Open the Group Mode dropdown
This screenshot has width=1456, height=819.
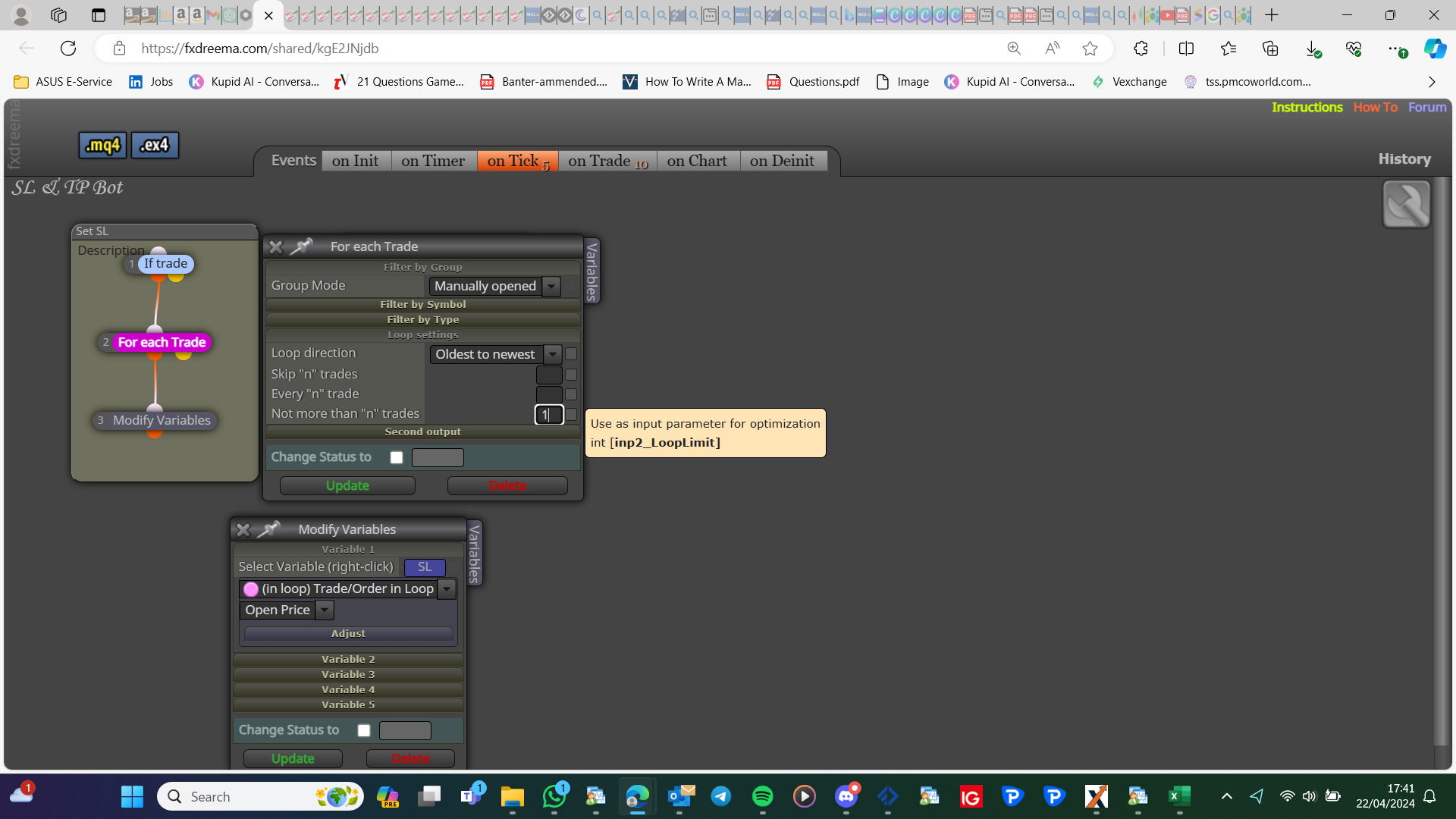click(494, 286)
